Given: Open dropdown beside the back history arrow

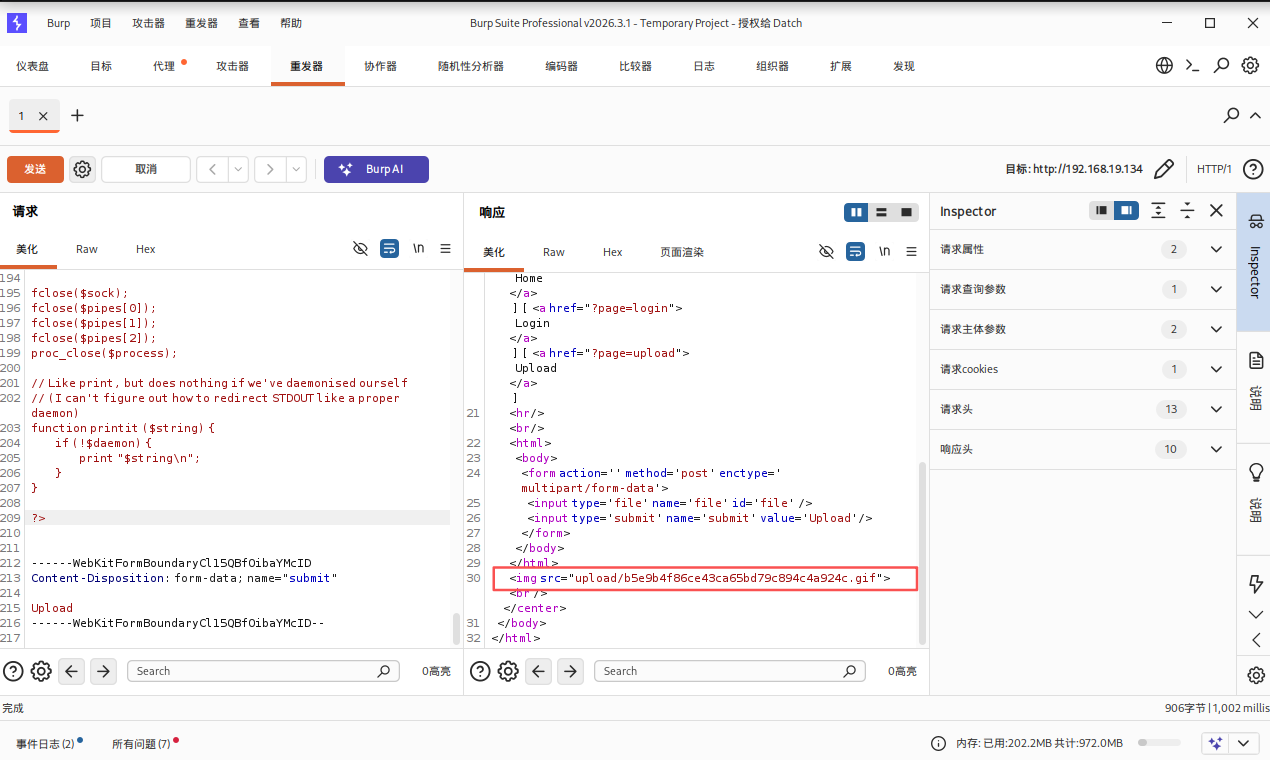Looking at the screenshot, I should pyautogui.click(x=238, y=170).
